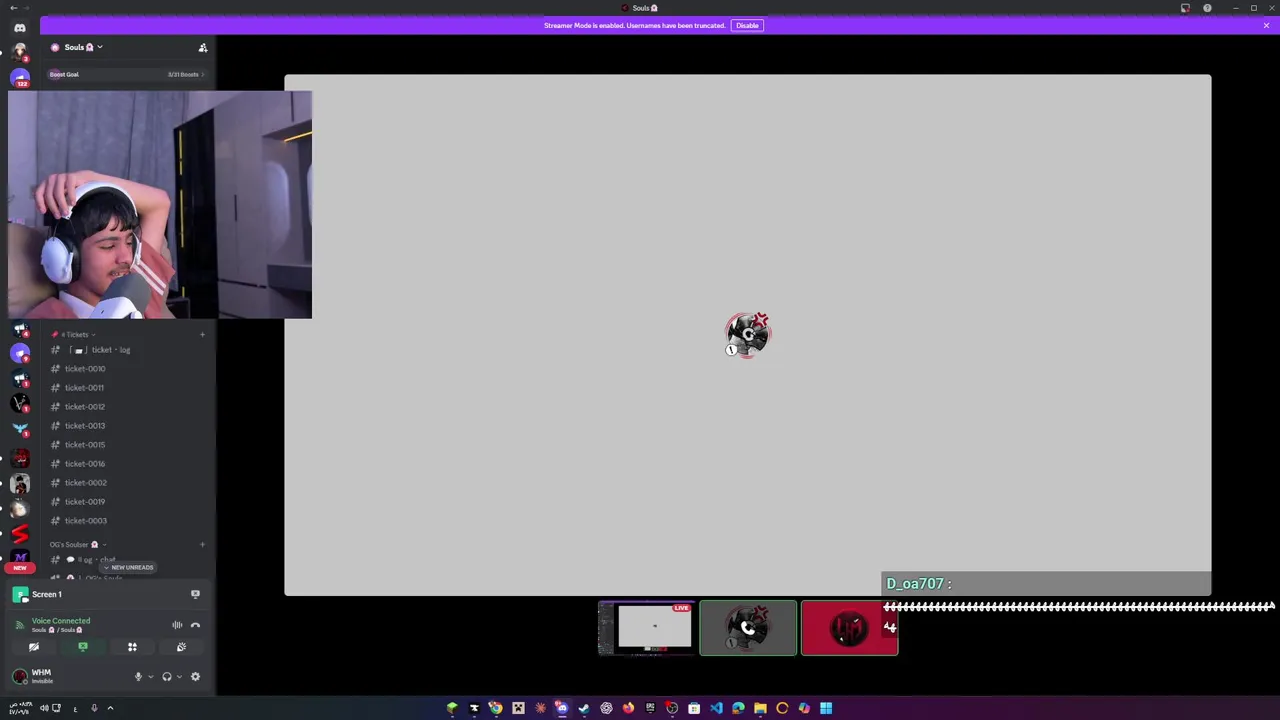
Task: Toggle noise suppression waveform icon
Action: [x=177, y=625]
